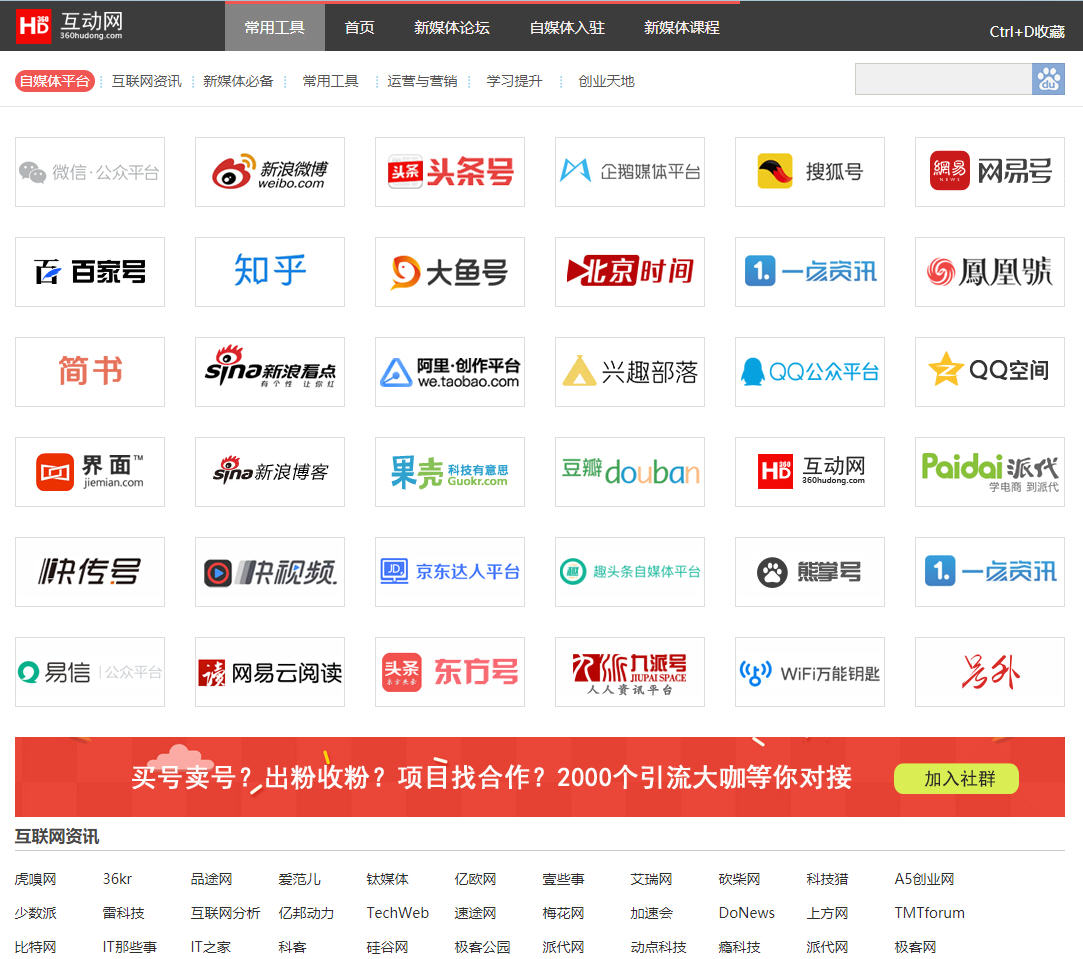
Task: Open the Paidai 派代 tile
Action: (x=990, y=472)
